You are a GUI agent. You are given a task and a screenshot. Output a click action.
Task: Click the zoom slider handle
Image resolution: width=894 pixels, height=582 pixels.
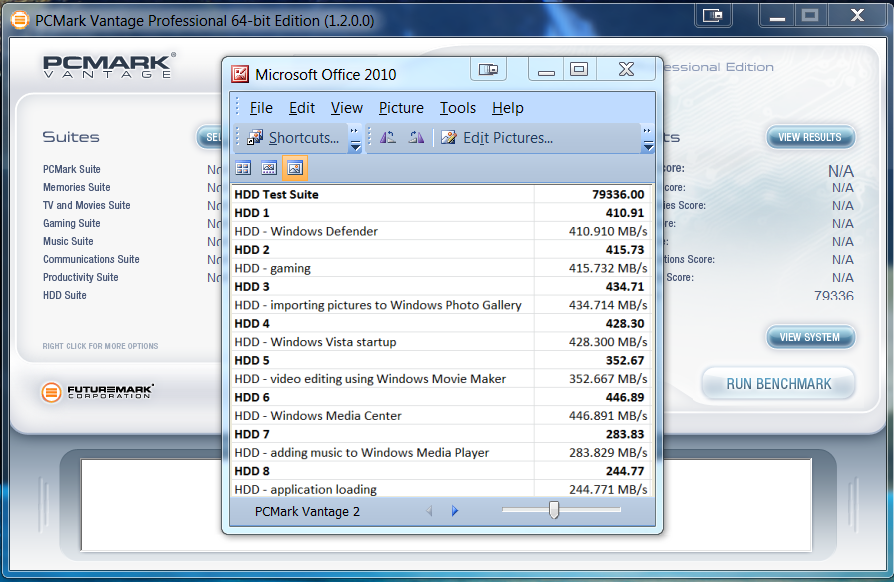pos(553,511)
